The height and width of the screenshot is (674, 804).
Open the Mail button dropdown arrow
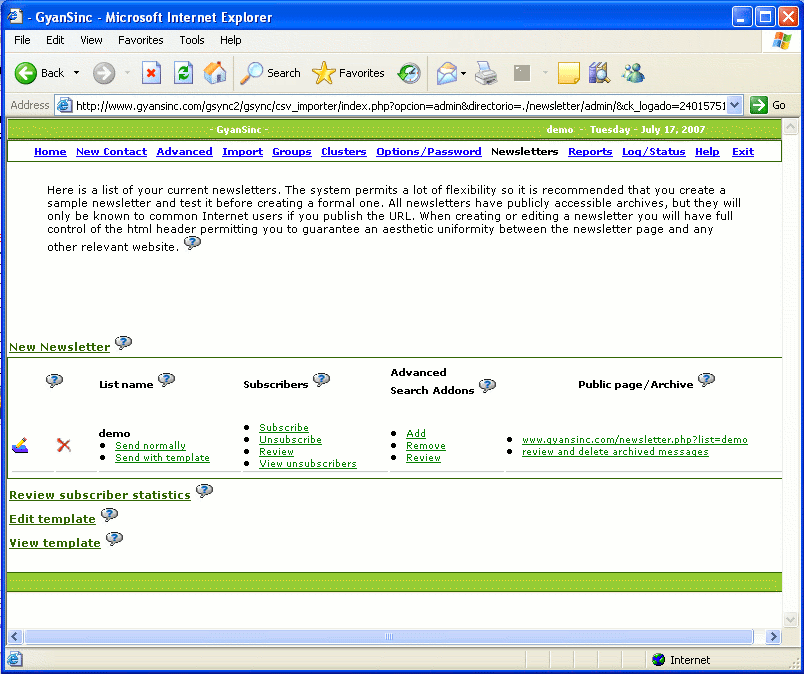click(x=463, y=73)
